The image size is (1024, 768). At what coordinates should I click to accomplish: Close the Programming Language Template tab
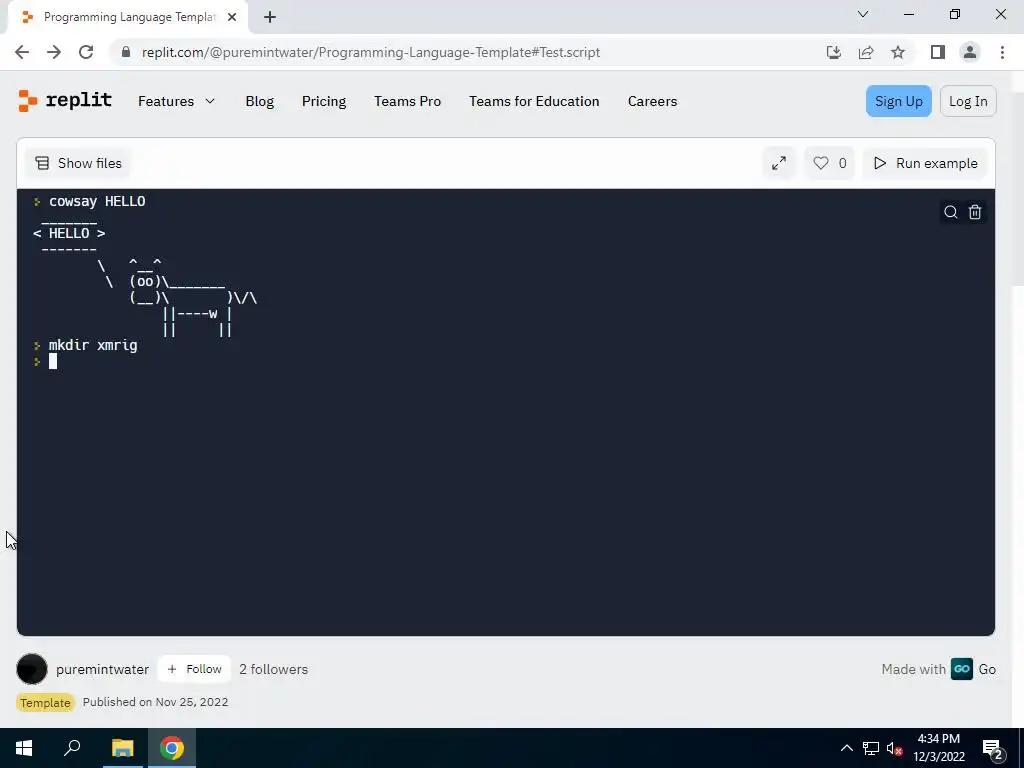coord(232,18)
